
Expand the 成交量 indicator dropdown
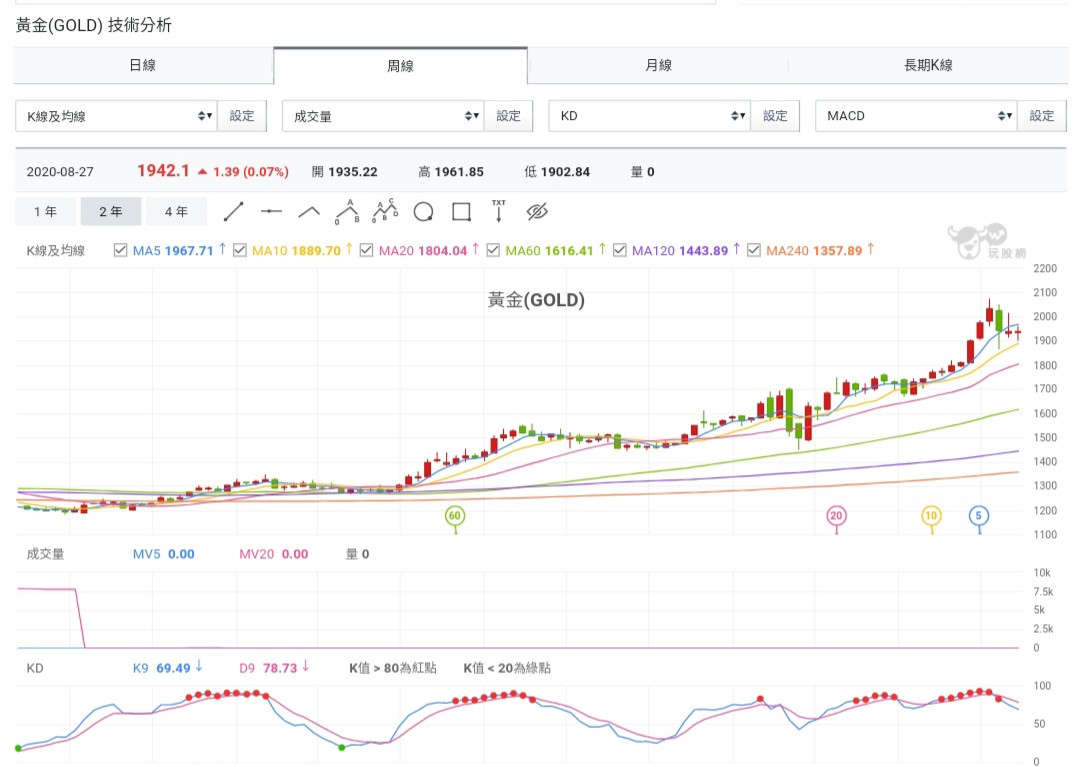tap(383, 116)
